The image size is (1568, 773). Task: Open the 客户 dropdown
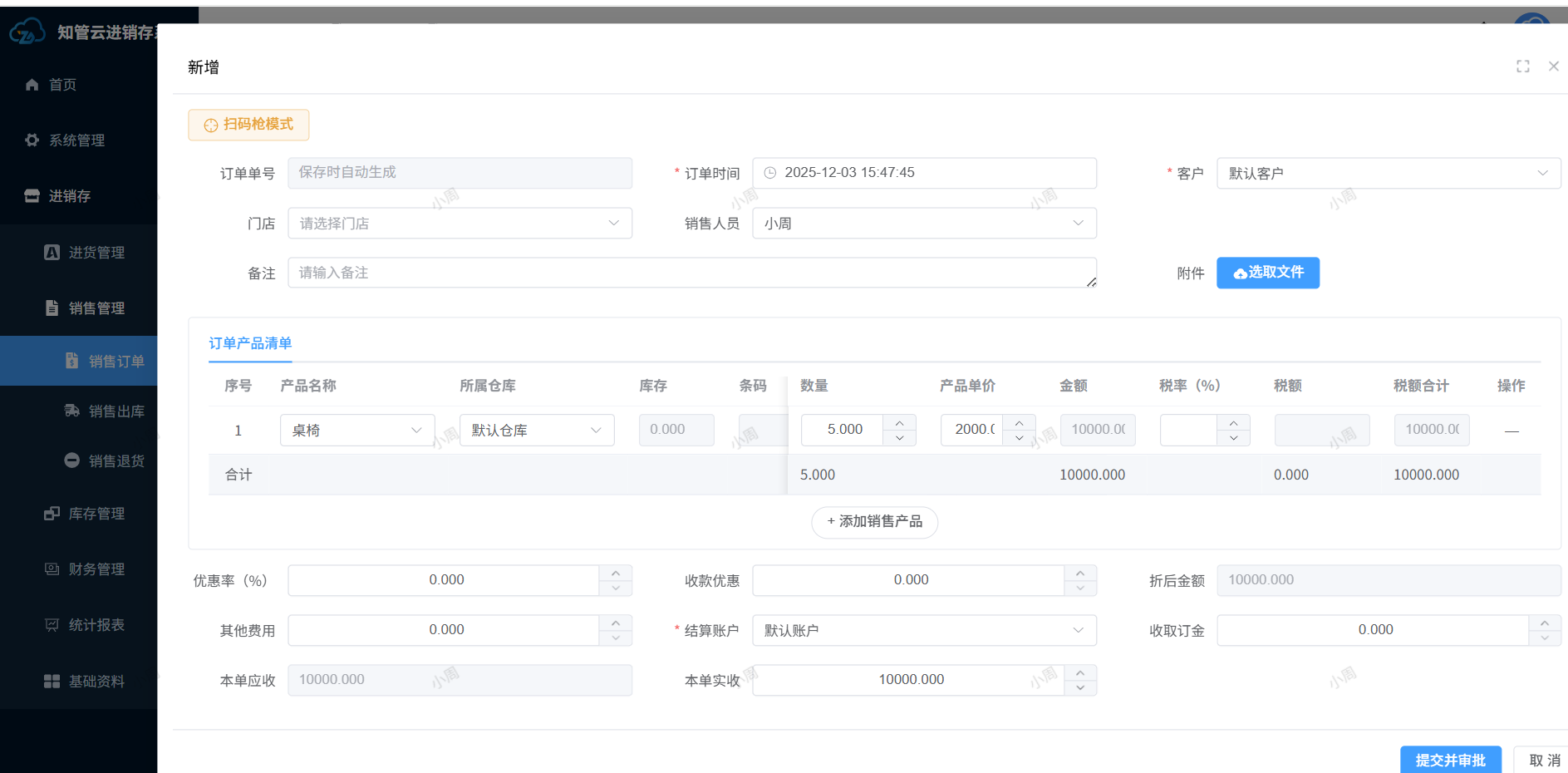coord(1388,174)
